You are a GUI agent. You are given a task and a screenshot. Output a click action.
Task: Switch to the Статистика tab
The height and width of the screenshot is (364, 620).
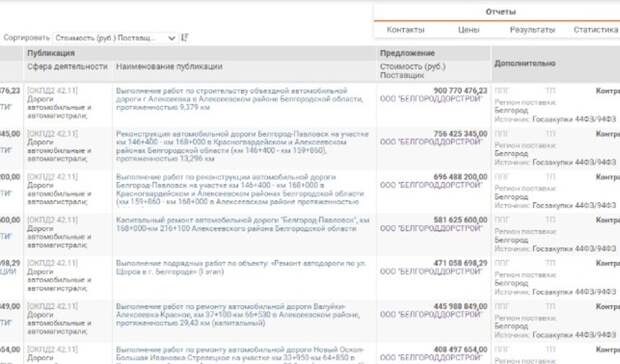tap(595, 30)
